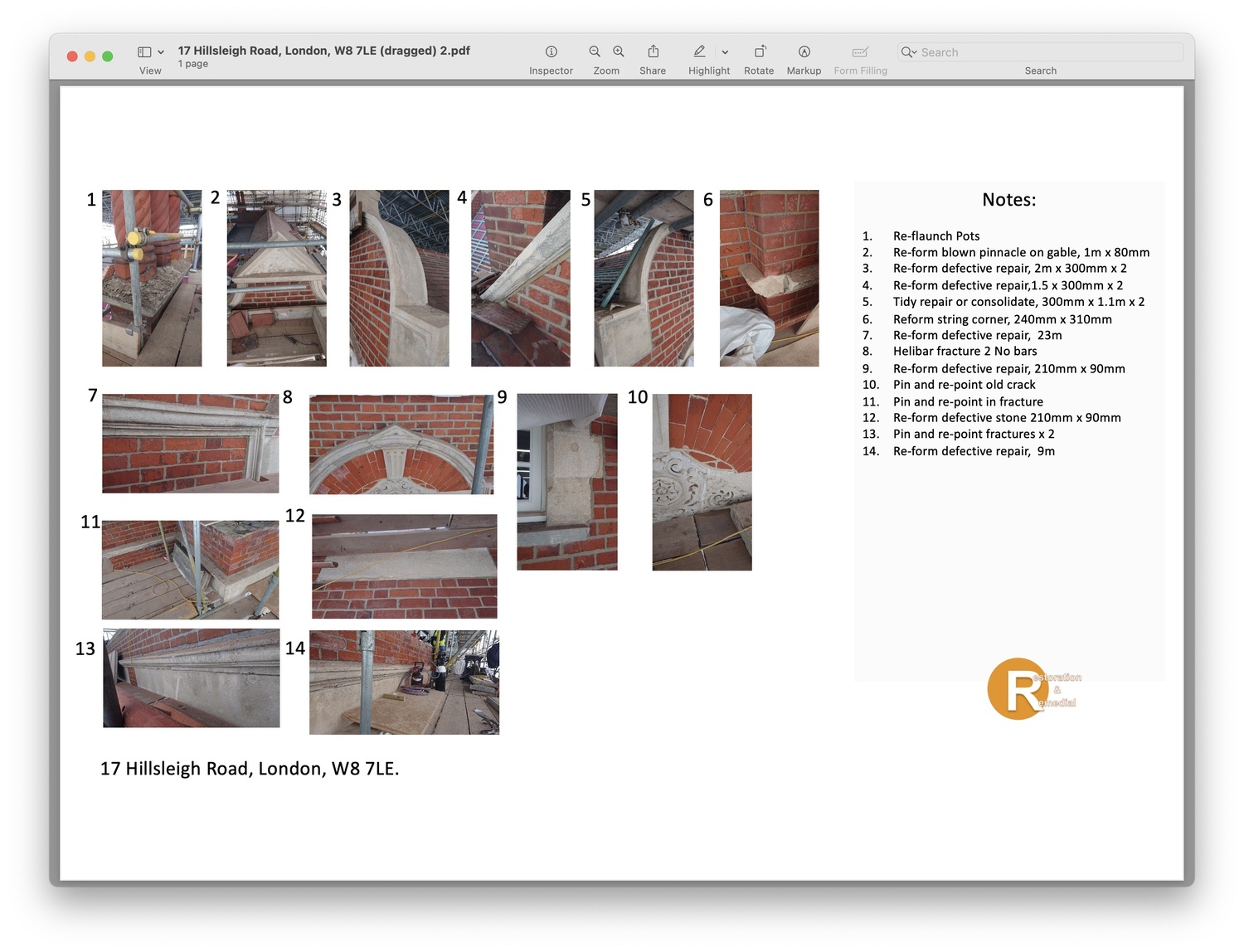Click the orange R company logo
This screenshot has width=1244, height=952.
[1018, 688]
